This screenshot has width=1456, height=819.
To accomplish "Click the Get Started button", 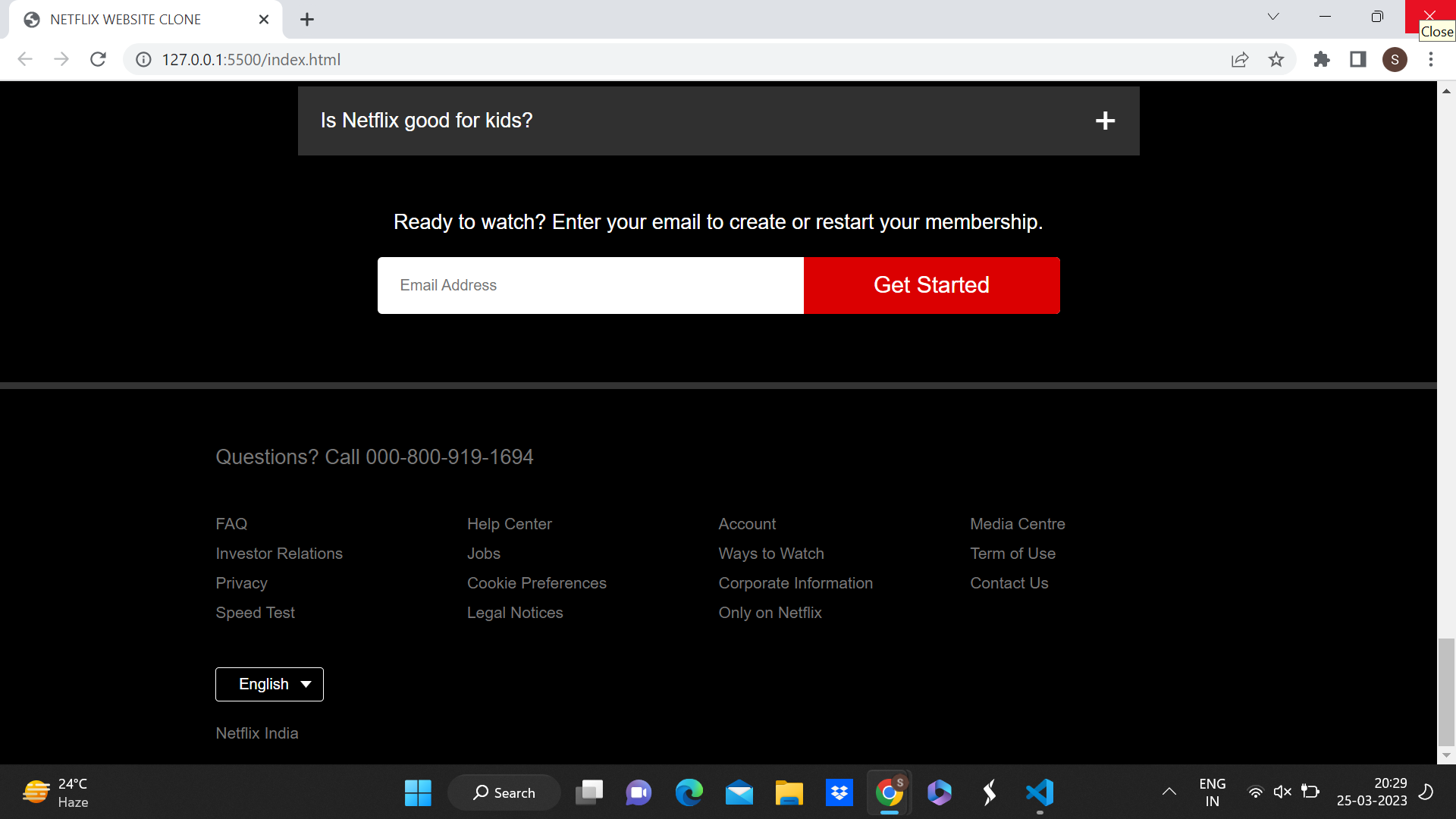I will coord(931,285).
